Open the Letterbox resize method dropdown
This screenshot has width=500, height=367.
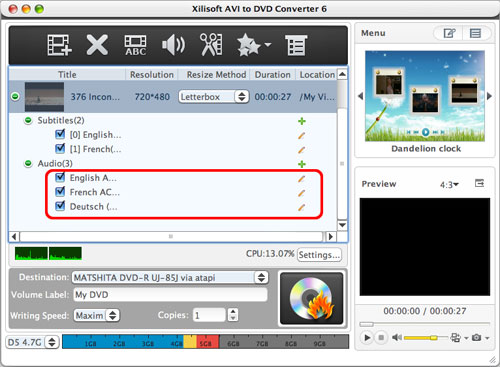tap(213, 97)
